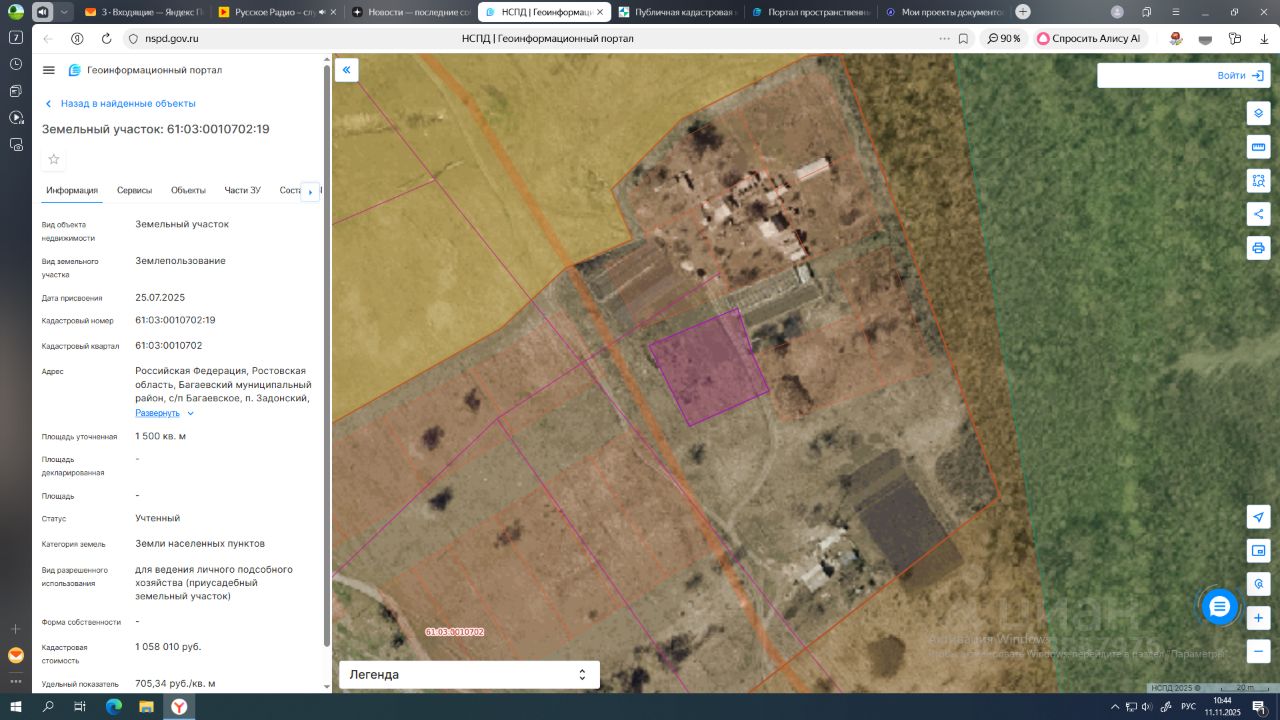
Task: Toggle the РУС keyboard language indicator
Action: (x=1189, y=706)
